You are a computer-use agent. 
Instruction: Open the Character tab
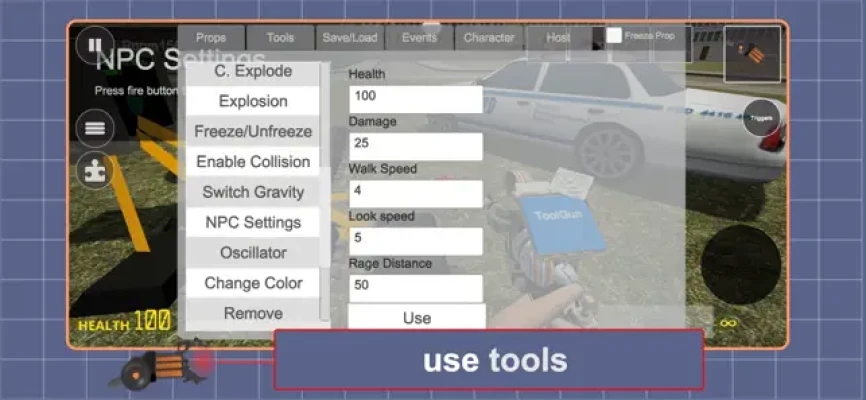pos(489,38)
